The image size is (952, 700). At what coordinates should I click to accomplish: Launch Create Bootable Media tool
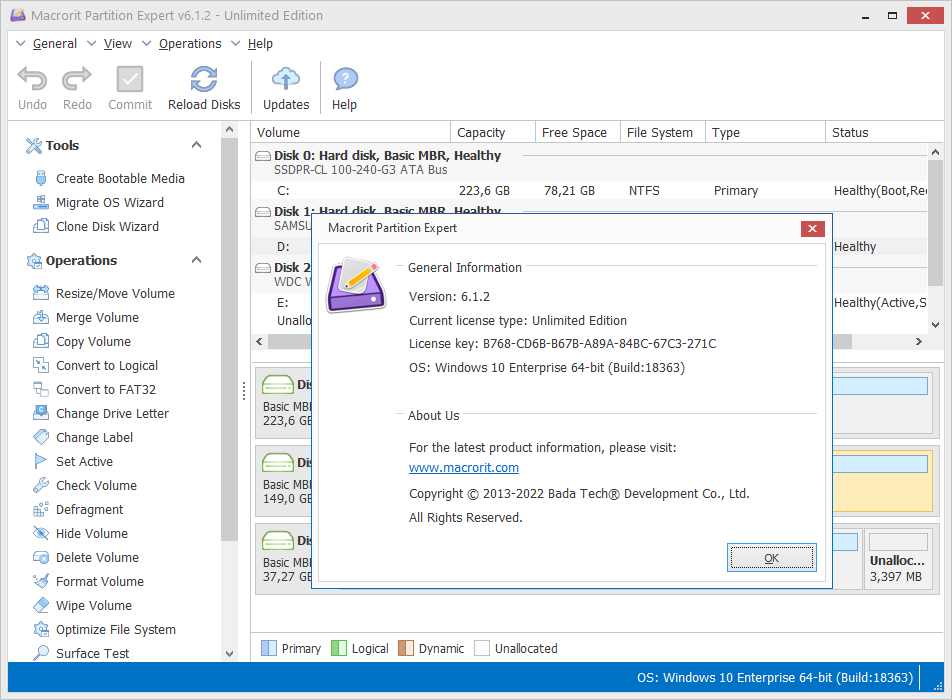tap(120, 178)
